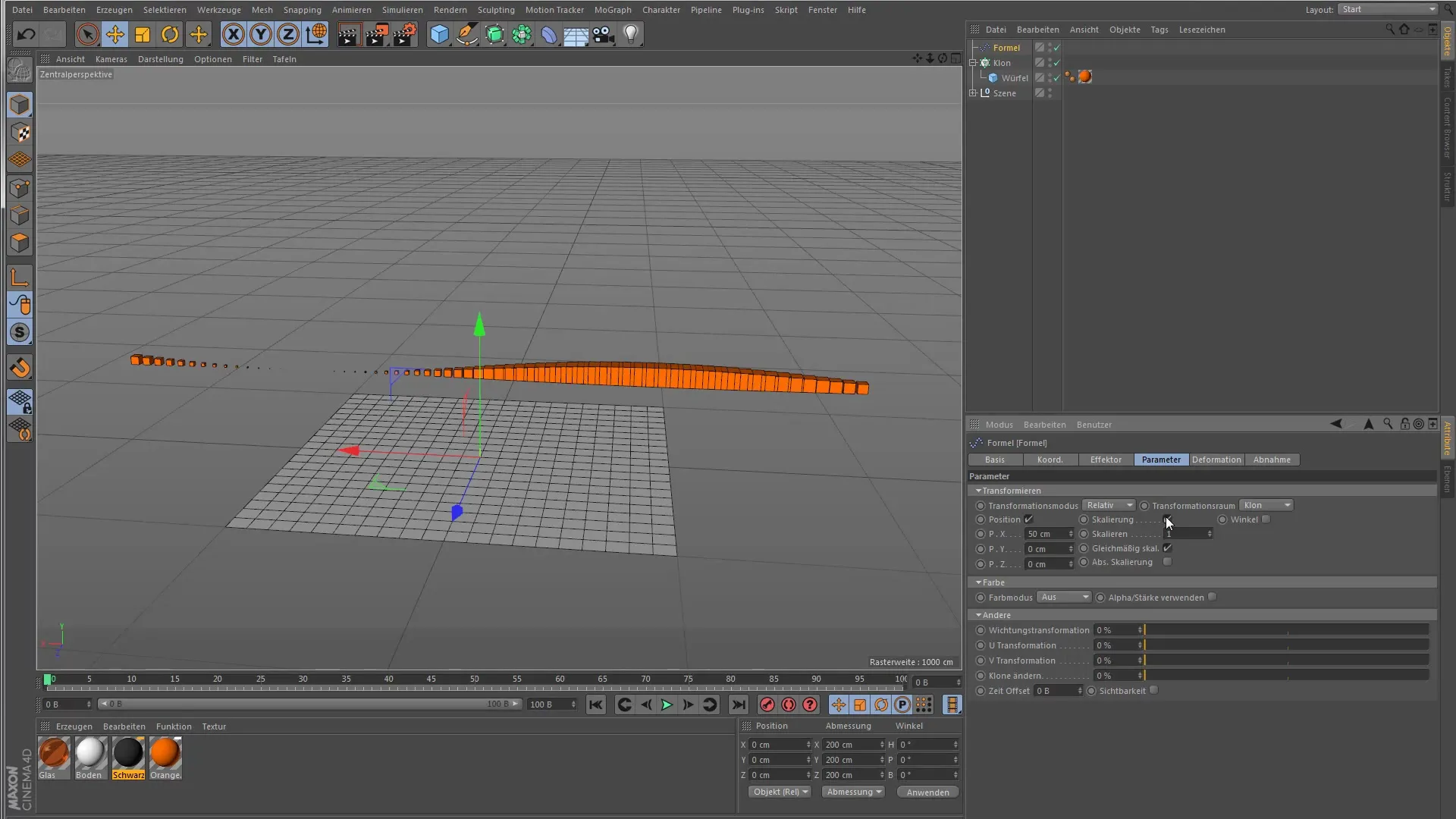Toggle the Skalierung checkbox
Image resolution: width=1456 pixels, height=819 pixels.
click(x=1168, y=519)
